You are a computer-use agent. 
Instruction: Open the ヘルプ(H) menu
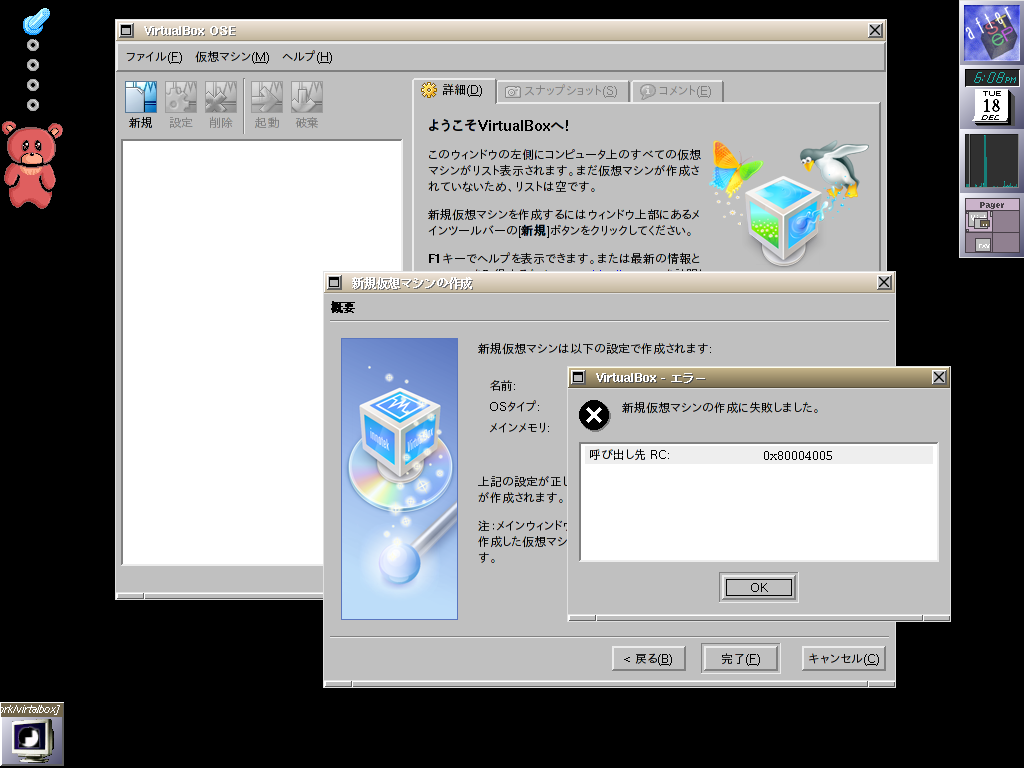(307, 57)
